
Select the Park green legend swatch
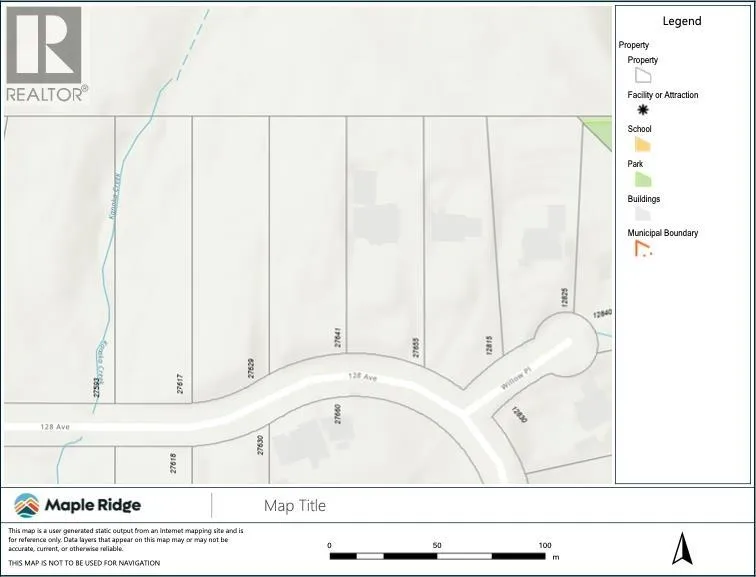pos(642,180)
